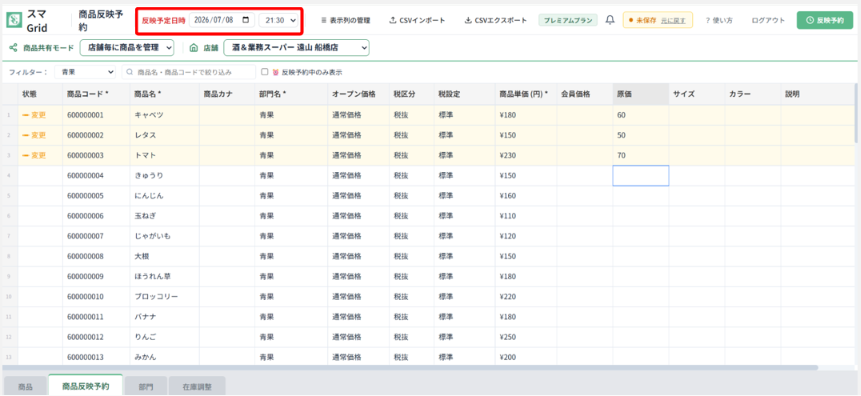This screenshot has height=396, width=861.
Task: Click the 商品名・商品コード search field
Action: click(x=188, y=72)
